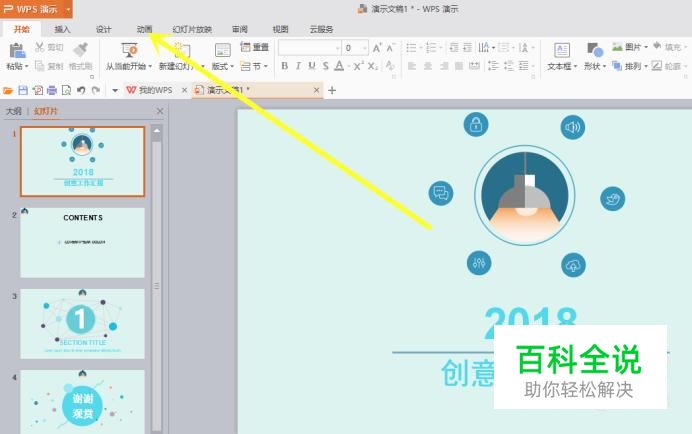Start slideshow from current slide icon
The height and width of the screenshot is (434, 692).
coord(129,50)
